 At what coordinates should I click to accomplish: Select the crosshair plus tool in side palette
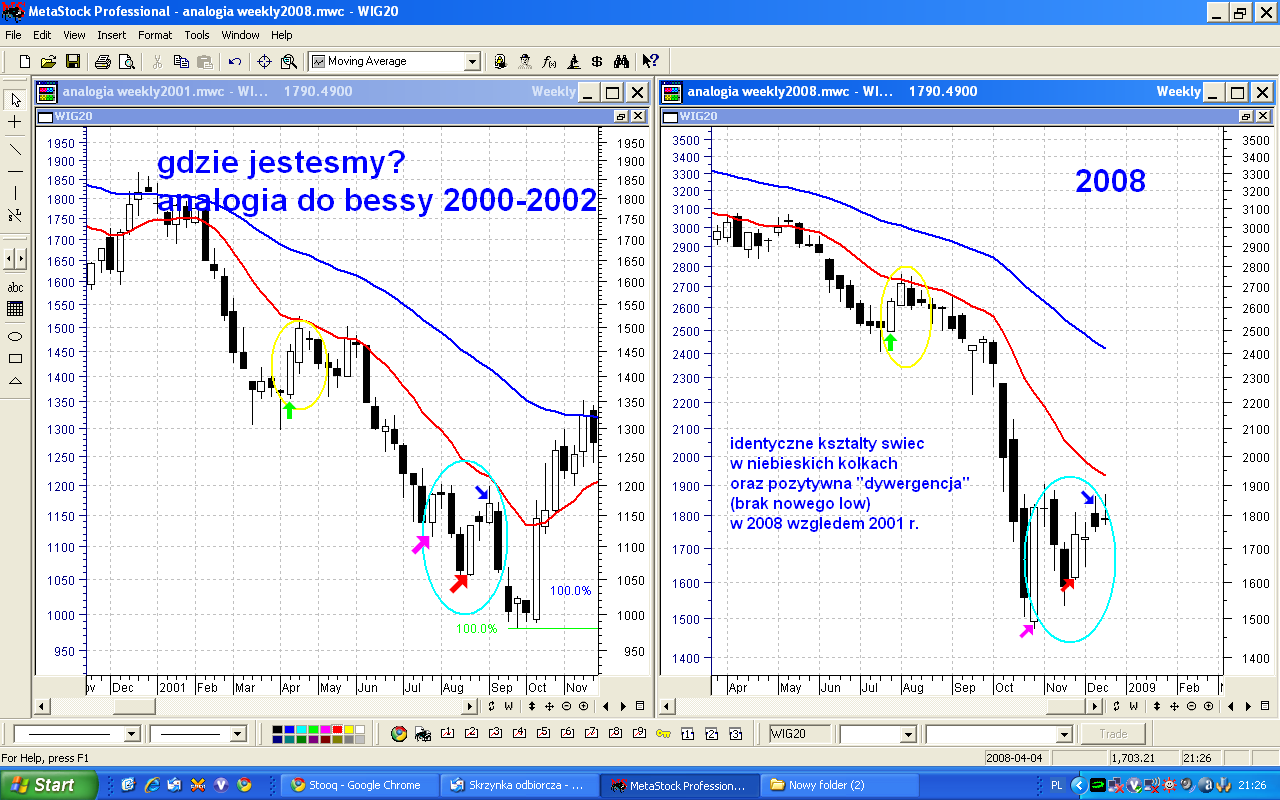click(15, 122)
